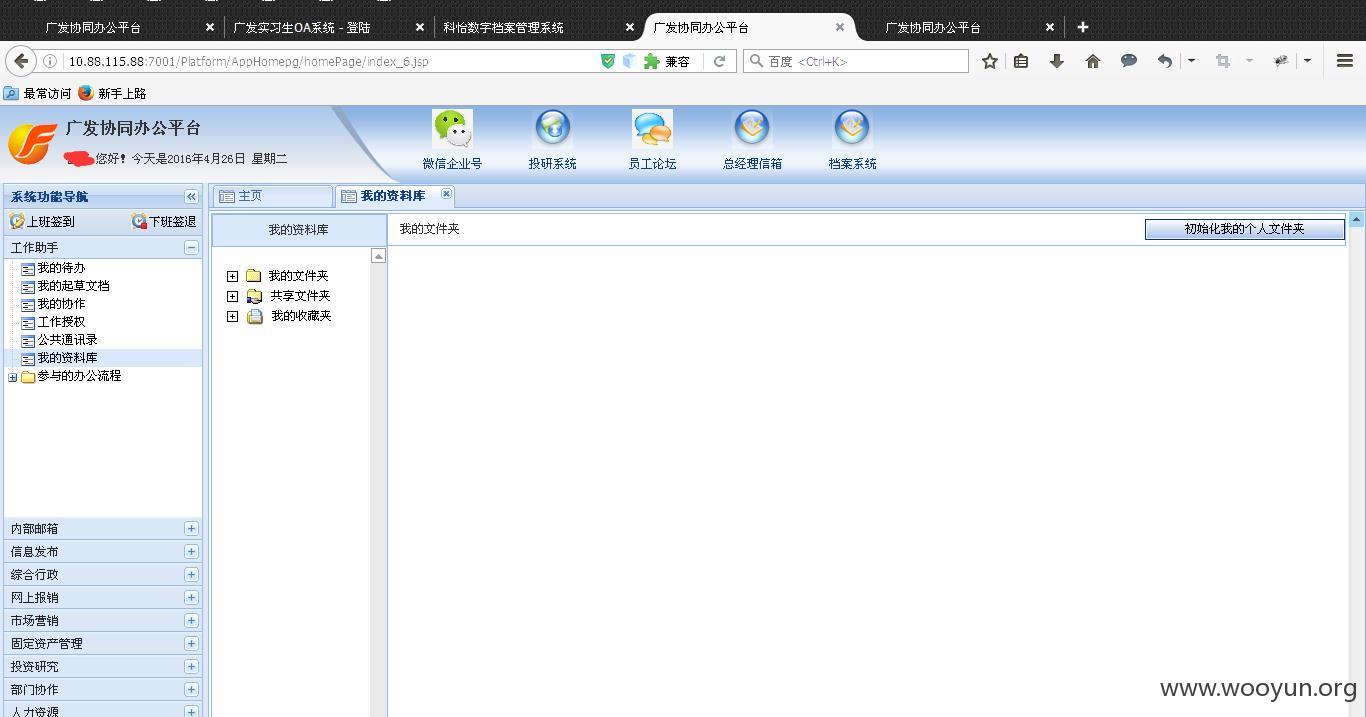
Task: Expand the 共享文件夹 tree node
Action: (x=233, y=296)
